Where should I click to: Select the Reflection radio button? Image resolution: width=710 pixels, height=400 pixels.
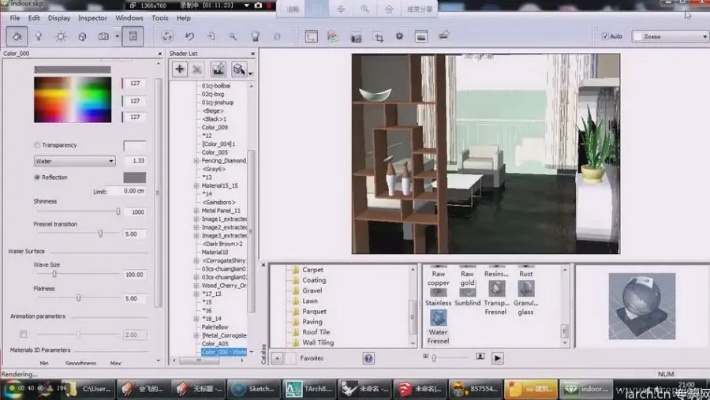coord(38,176)
